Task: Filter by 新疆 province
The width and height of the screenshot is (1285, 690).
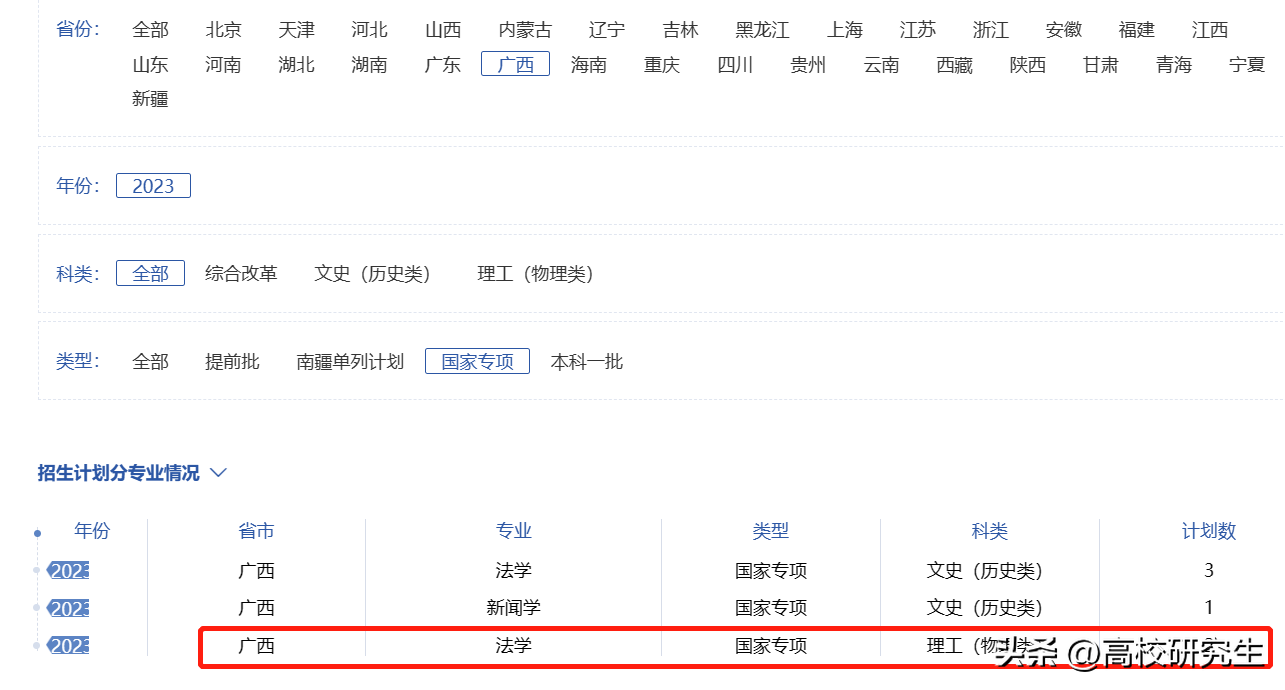Action: [x=150, y=99]
